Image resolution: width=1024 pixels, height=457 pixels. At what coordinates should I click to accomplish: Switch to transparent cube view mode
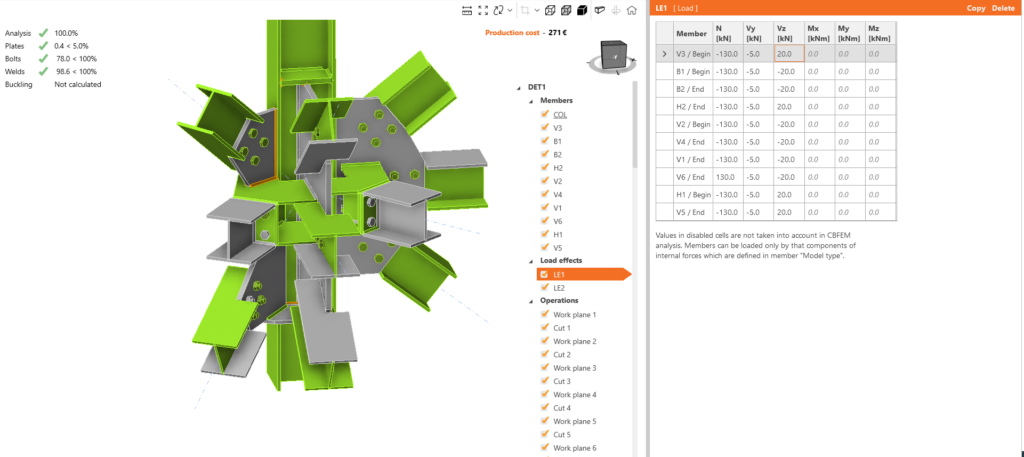pyautogui.click(x=566, y=10)
